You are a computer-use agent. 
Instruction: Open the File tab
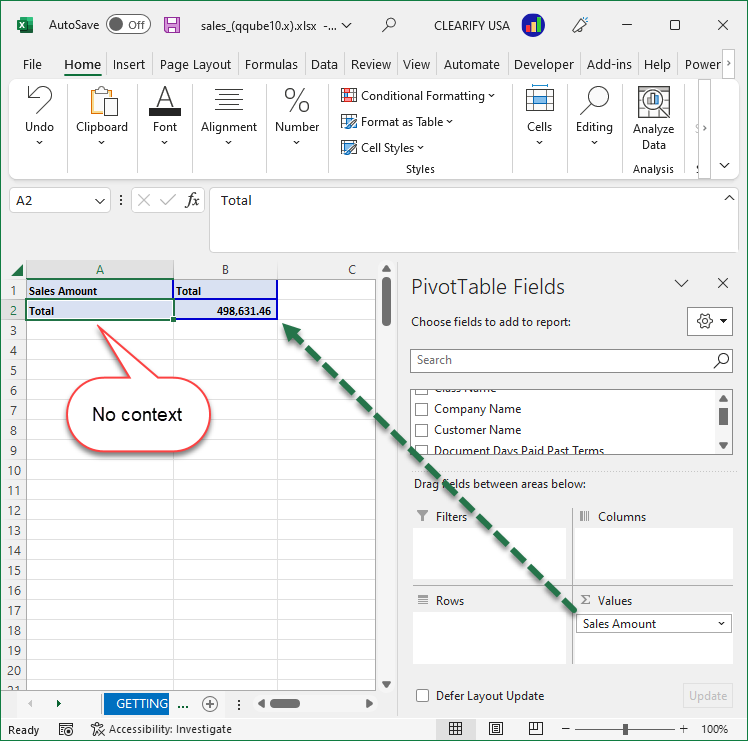tap(32, 64)
